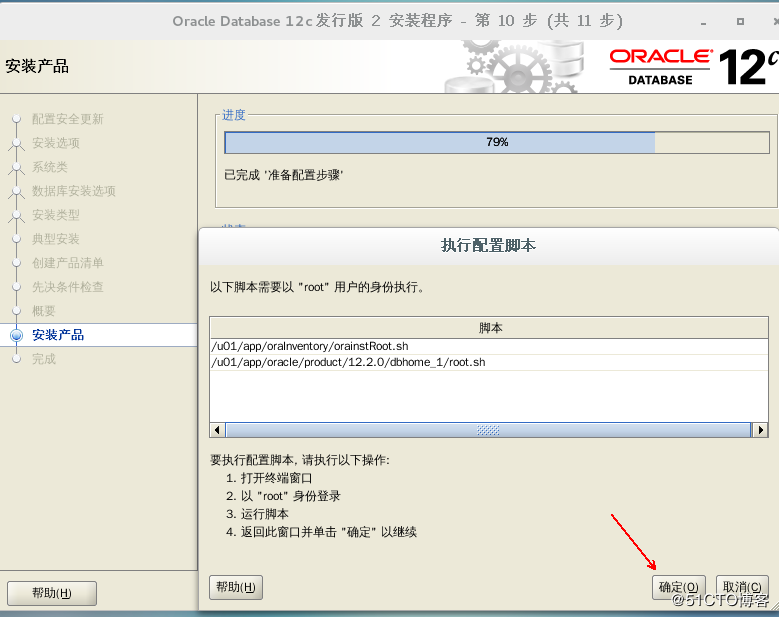Click the left arrow of the script list scrollbar
This screenshot has width=779, height=617.
[x=217, y=430]
